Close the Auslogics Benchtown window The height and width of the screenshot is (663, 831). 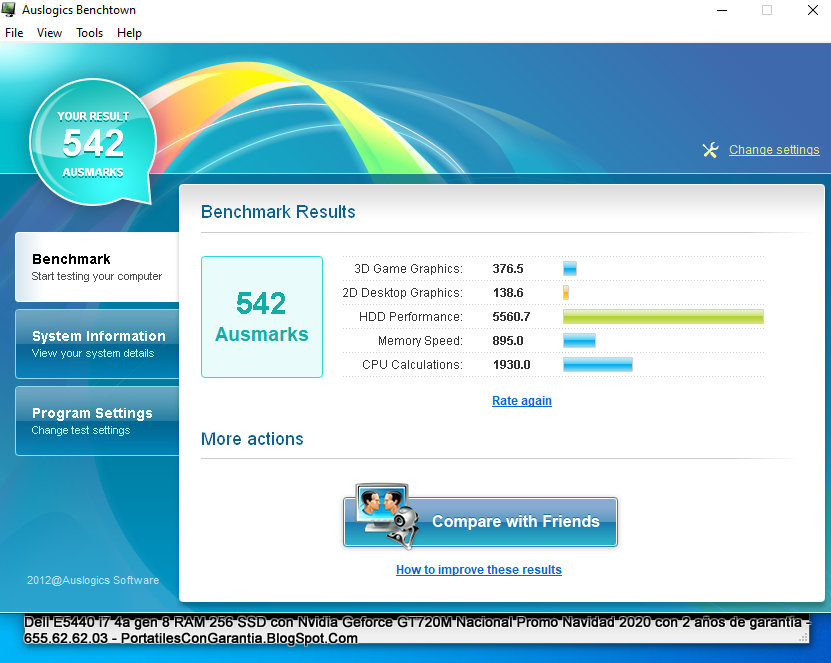click(x=812, y=10)
